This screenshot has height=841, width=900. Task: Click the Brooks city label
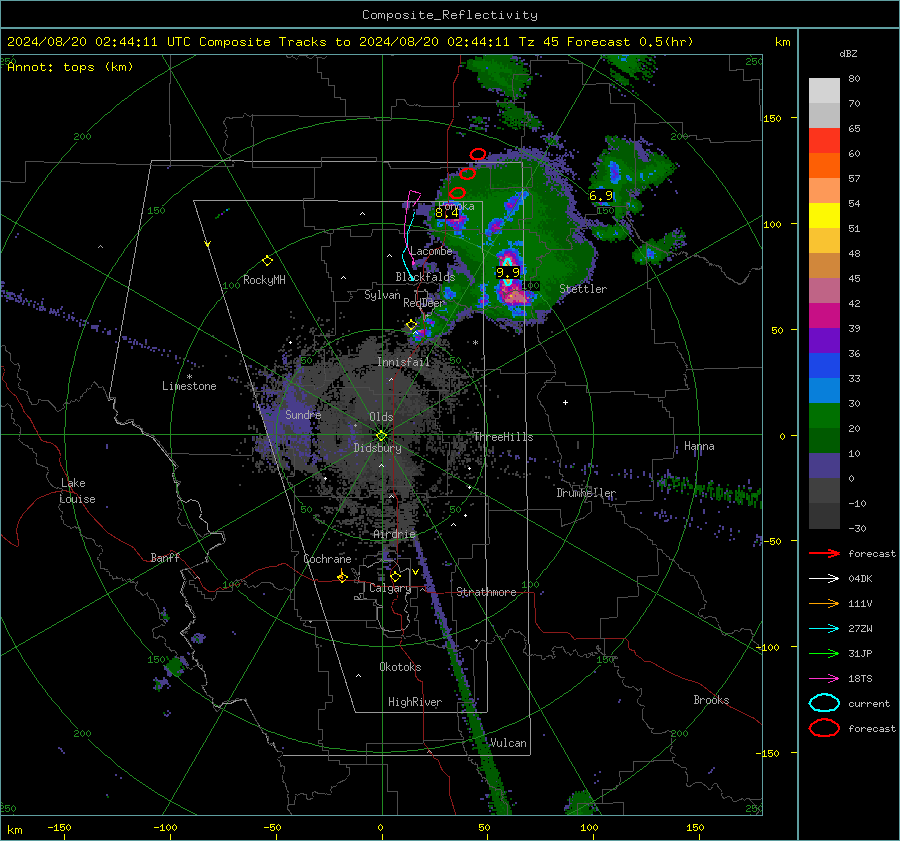point(711,700)
